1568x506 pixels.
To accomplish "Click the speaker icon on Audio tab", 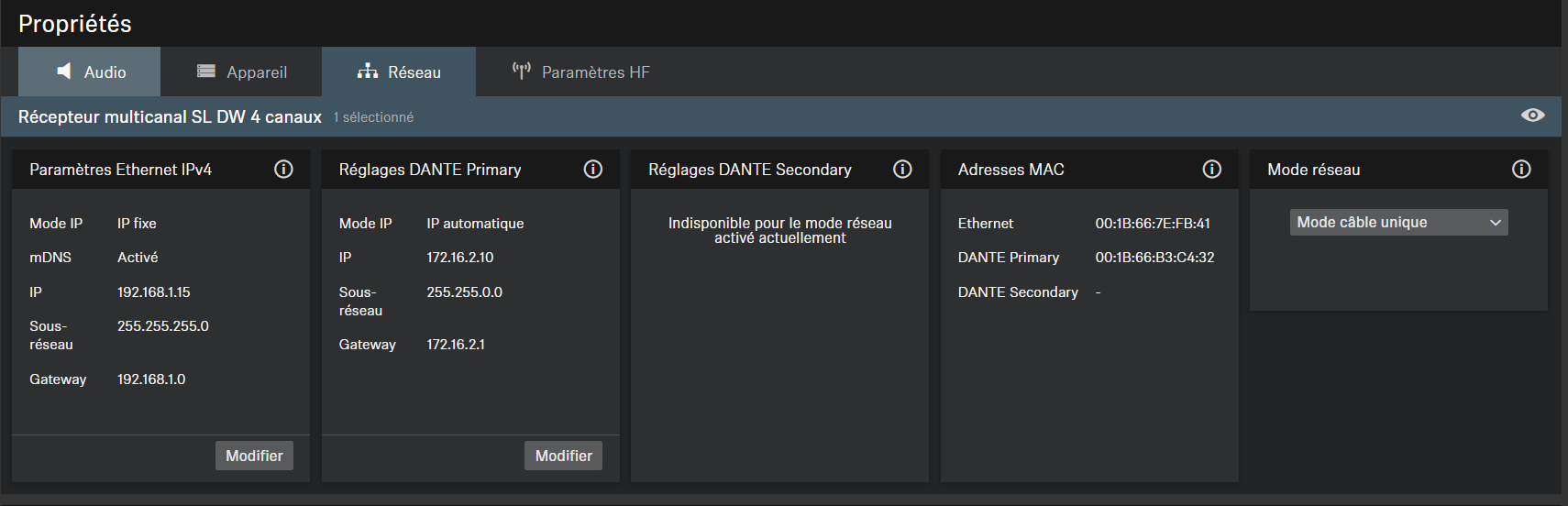I will point(63,71).
